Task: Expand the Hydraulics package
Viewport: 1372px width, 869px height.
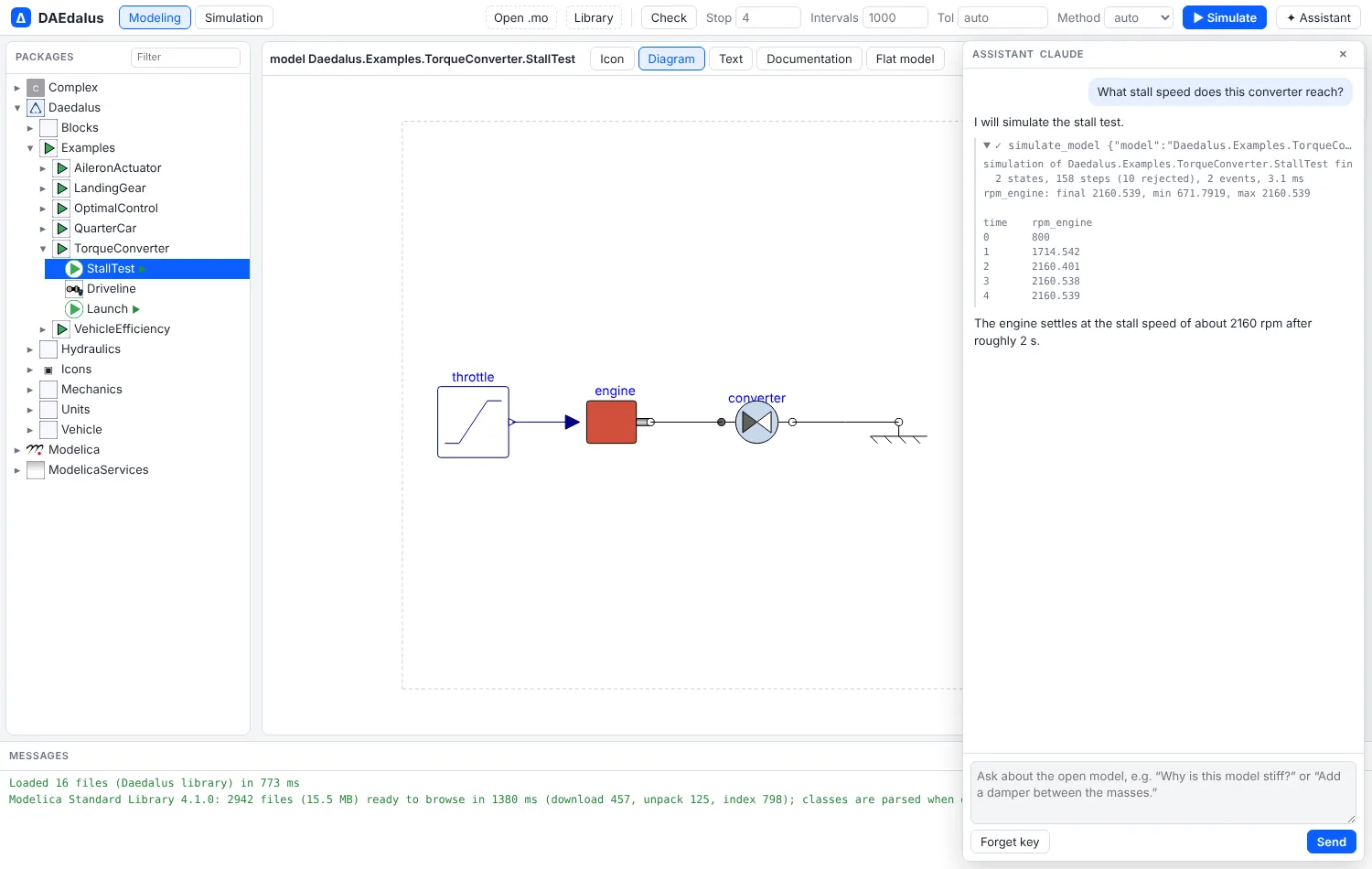Action: click(30, 349)
